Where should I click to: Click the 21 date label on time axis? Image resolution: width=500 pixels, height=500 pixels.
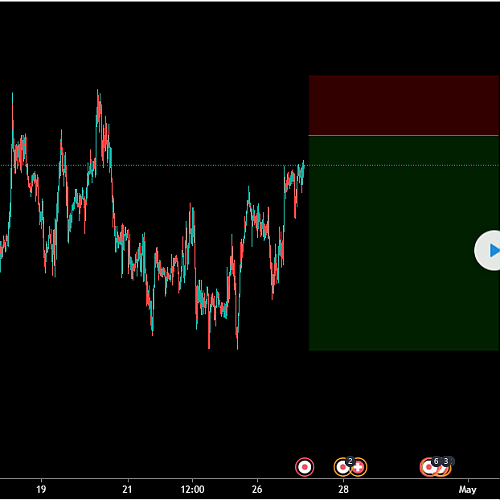click(x=127, y=489)
